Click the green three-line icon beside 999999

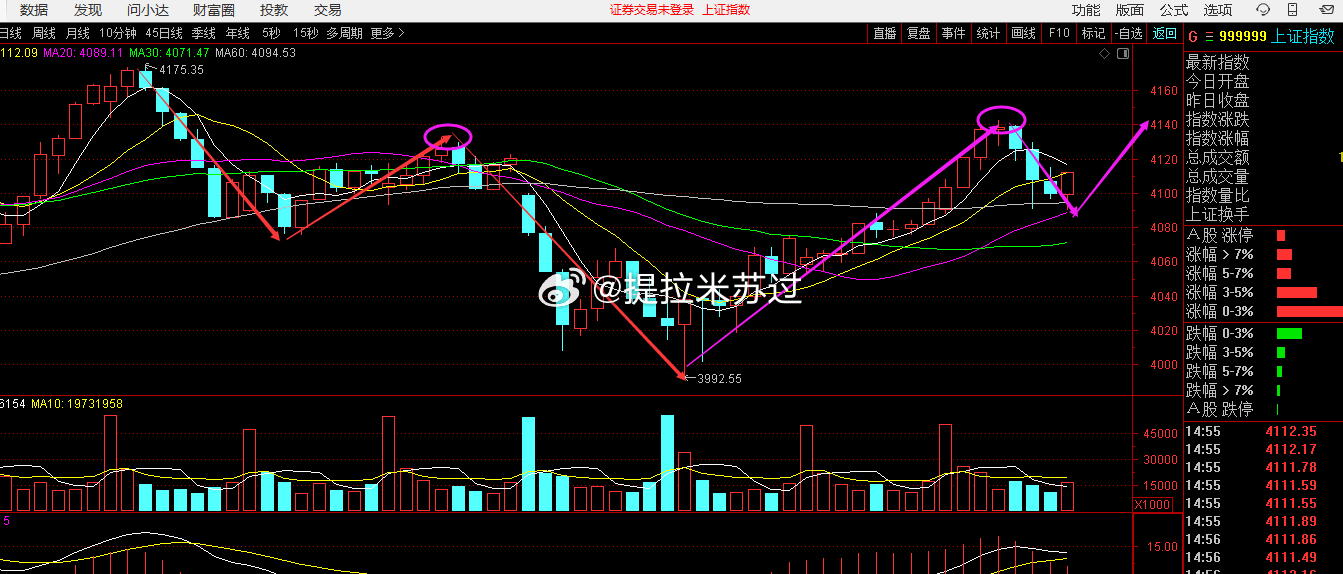pos(1209,37)
